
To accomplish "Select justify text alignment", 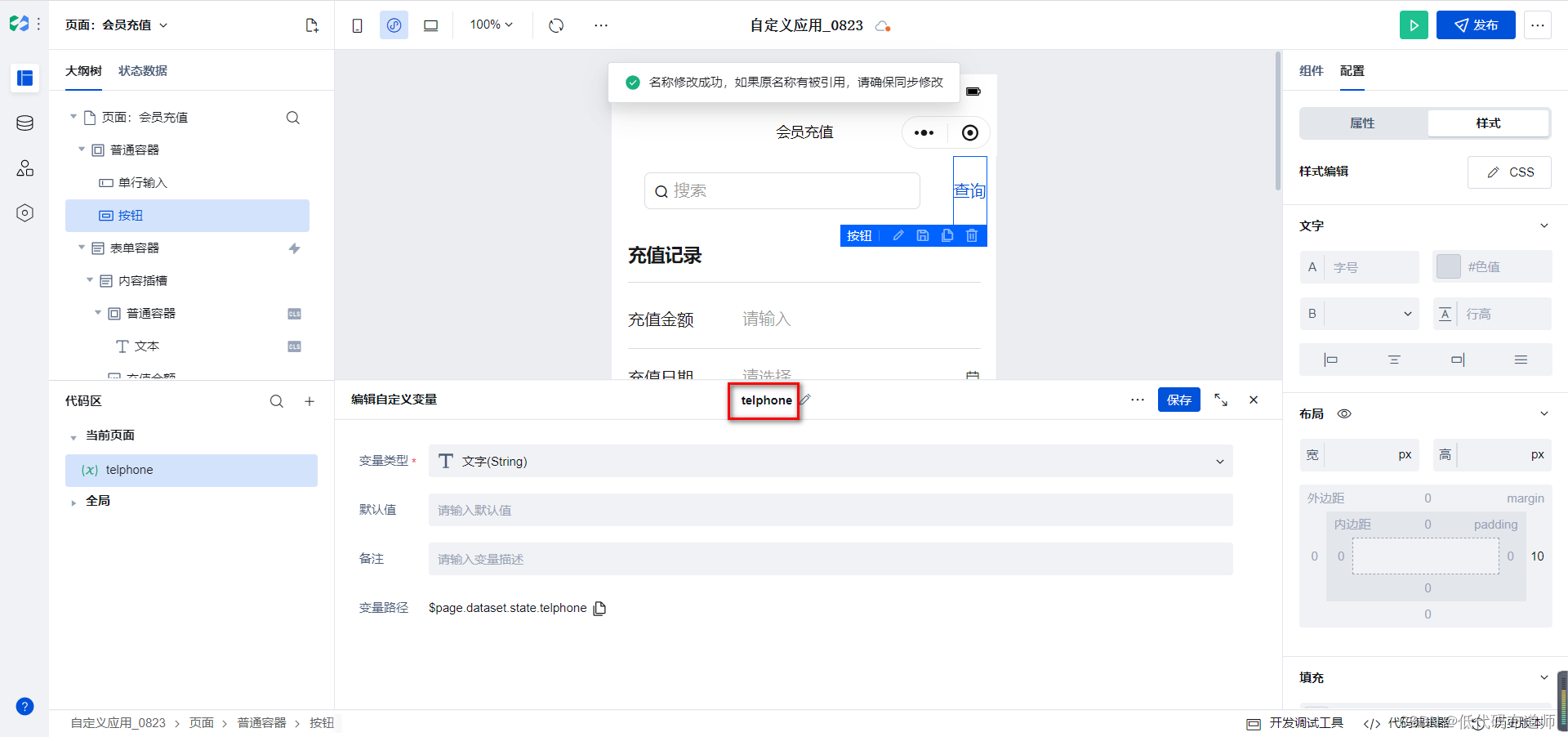I will pos(1521,360).
